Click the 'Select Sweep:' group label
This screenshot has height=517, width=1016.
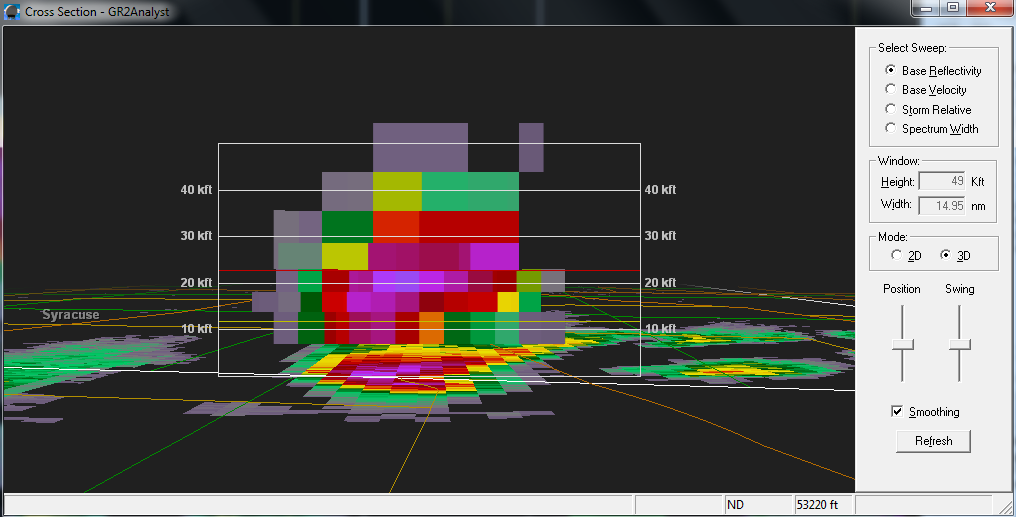912,48
